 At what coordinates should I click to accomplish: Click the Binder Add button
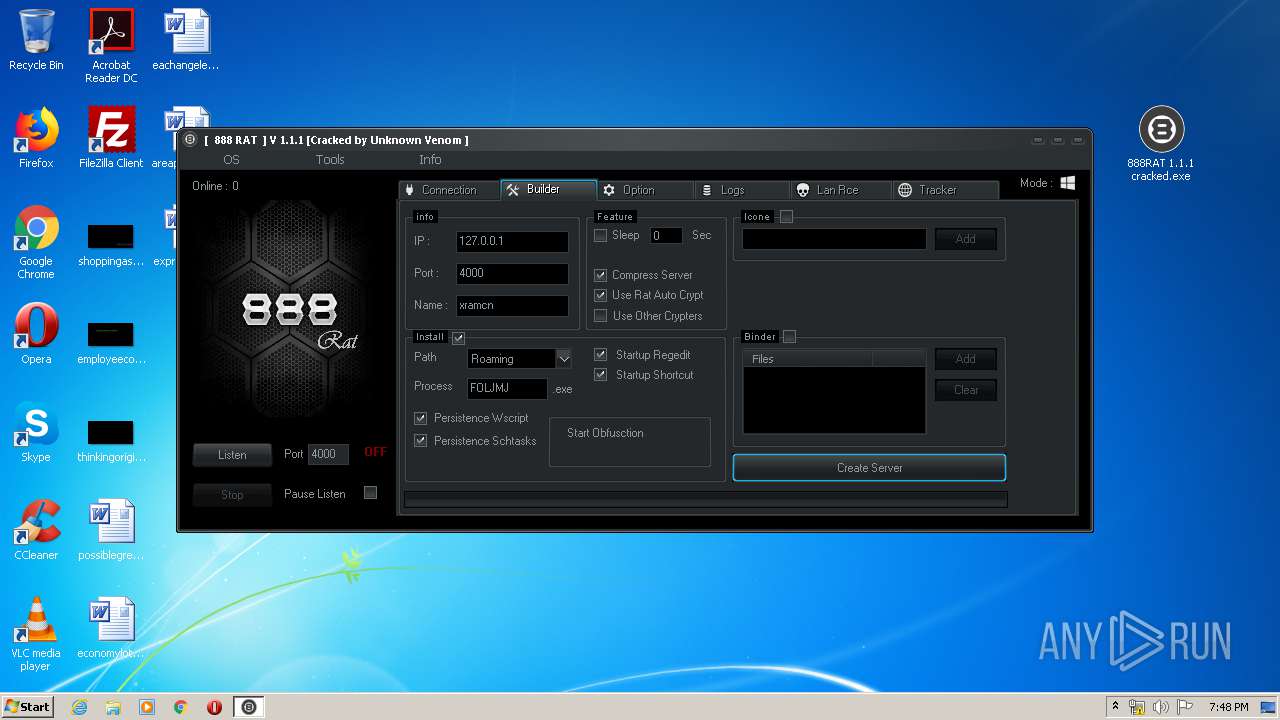pos(966,359)
